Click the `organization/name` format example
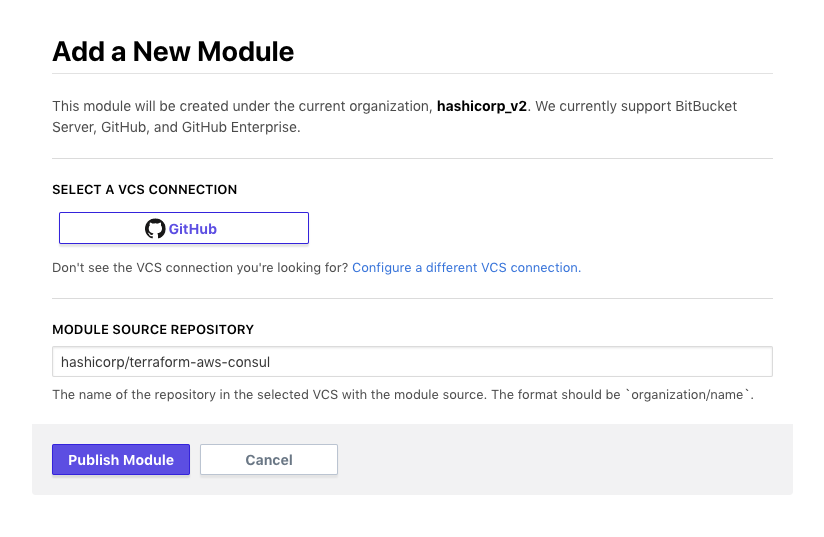Image resolution: width=824 pixels, height=537 pixels. click(689, 395)
